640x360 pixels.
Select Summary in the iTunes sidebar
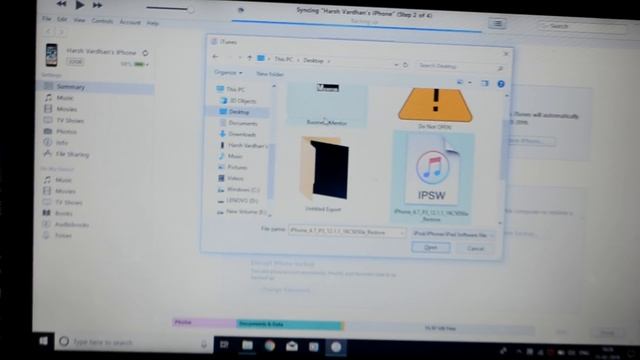coord(97,87)
